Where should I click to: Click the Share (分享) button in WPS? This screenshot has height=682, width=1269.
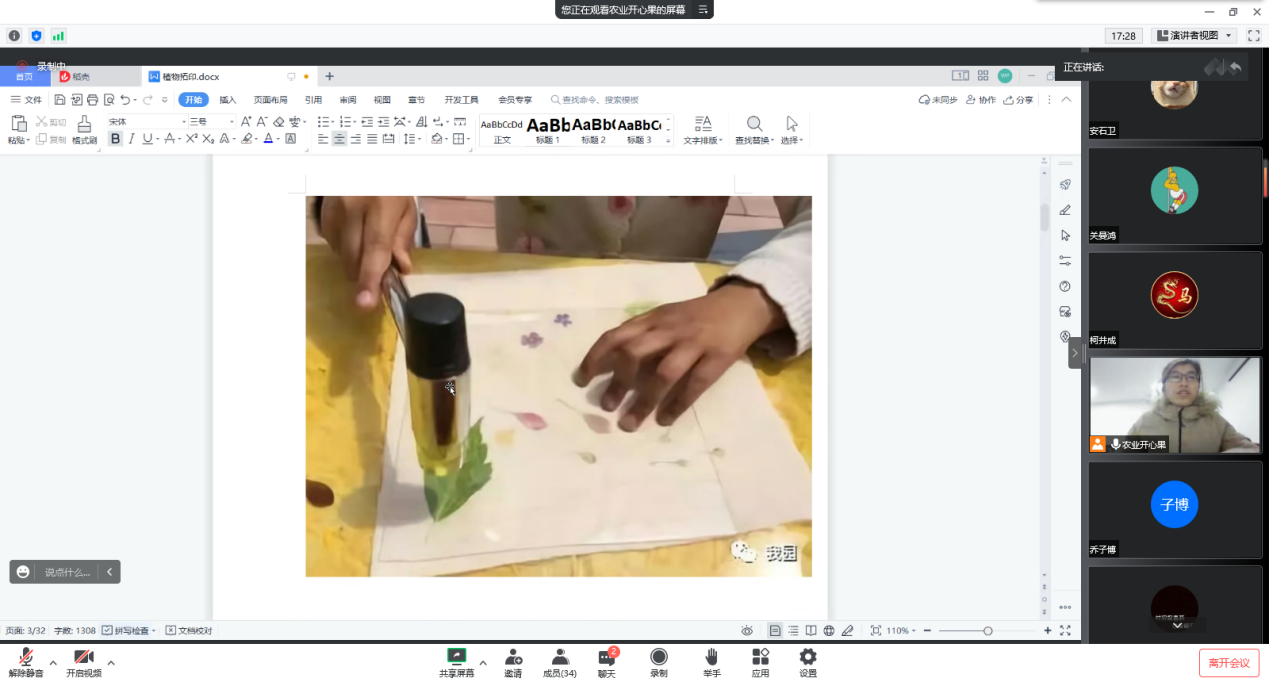(1019, 100)
